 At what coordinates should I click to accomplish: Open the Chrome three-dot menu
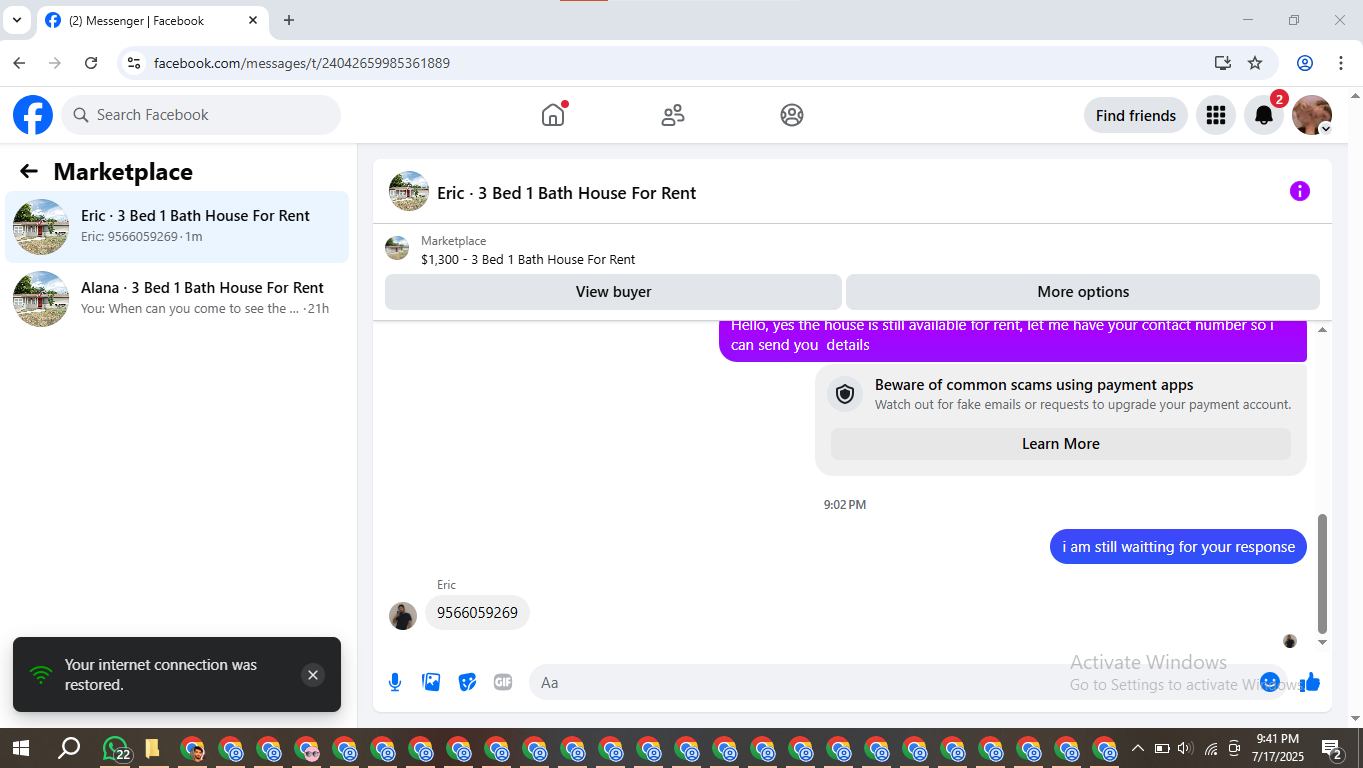point(1341,63)
